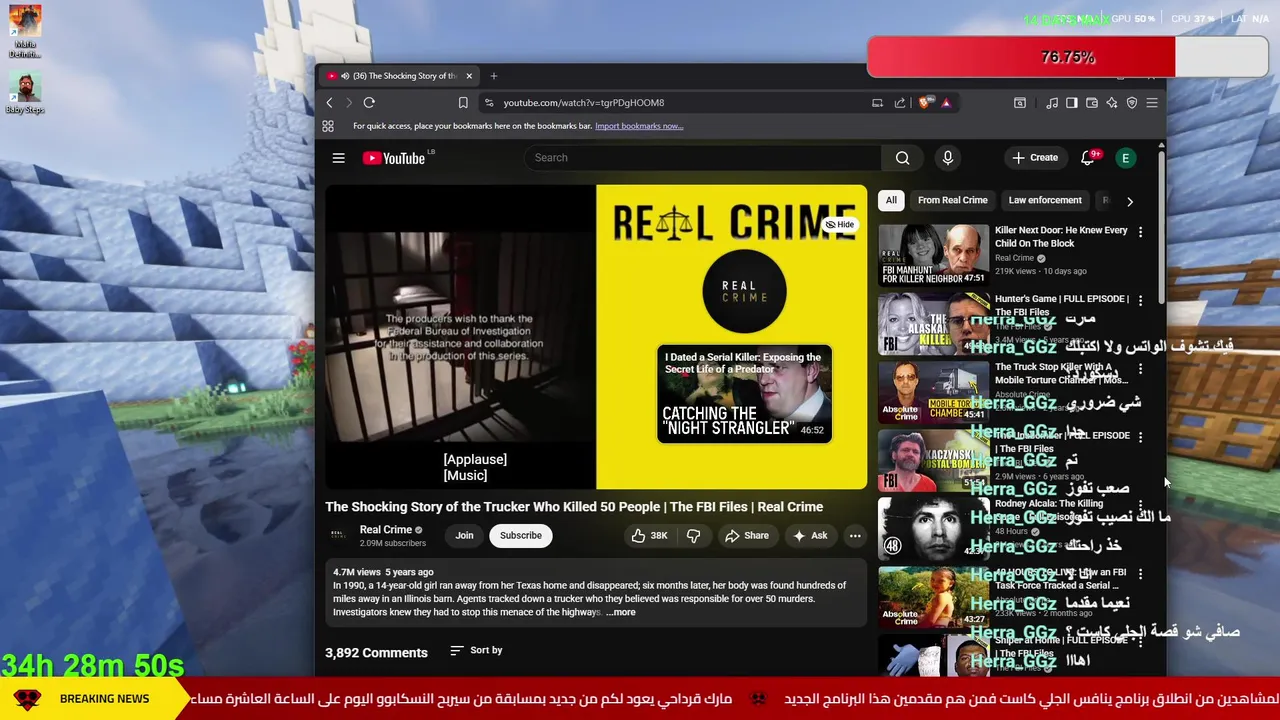Expand the description with ...more
This screenshot has width=1280, height=720.
(621, 612)
